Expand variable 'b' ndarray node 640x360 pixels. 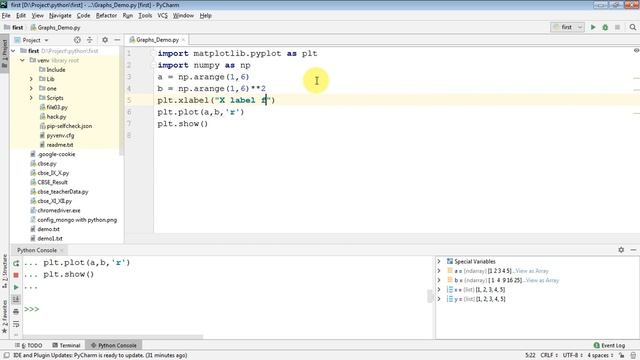(439, 280)
